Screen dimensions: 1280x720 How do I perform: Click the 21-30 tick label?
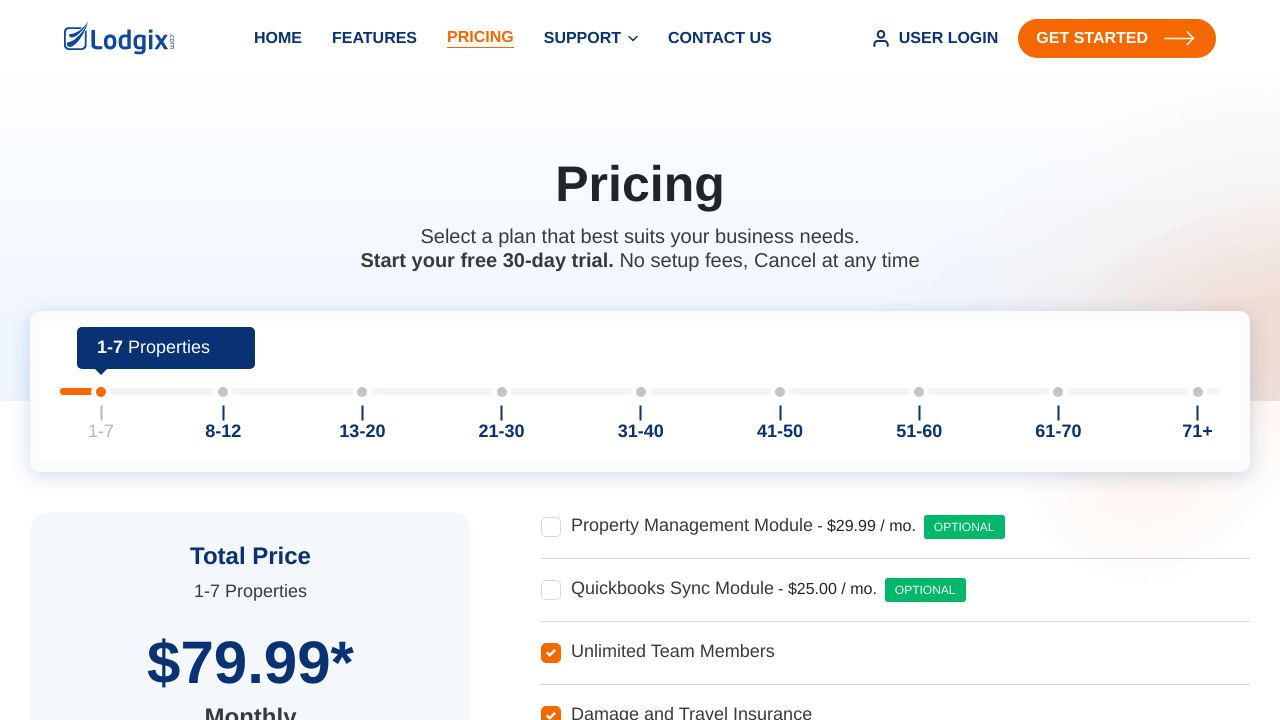[501, 432]
